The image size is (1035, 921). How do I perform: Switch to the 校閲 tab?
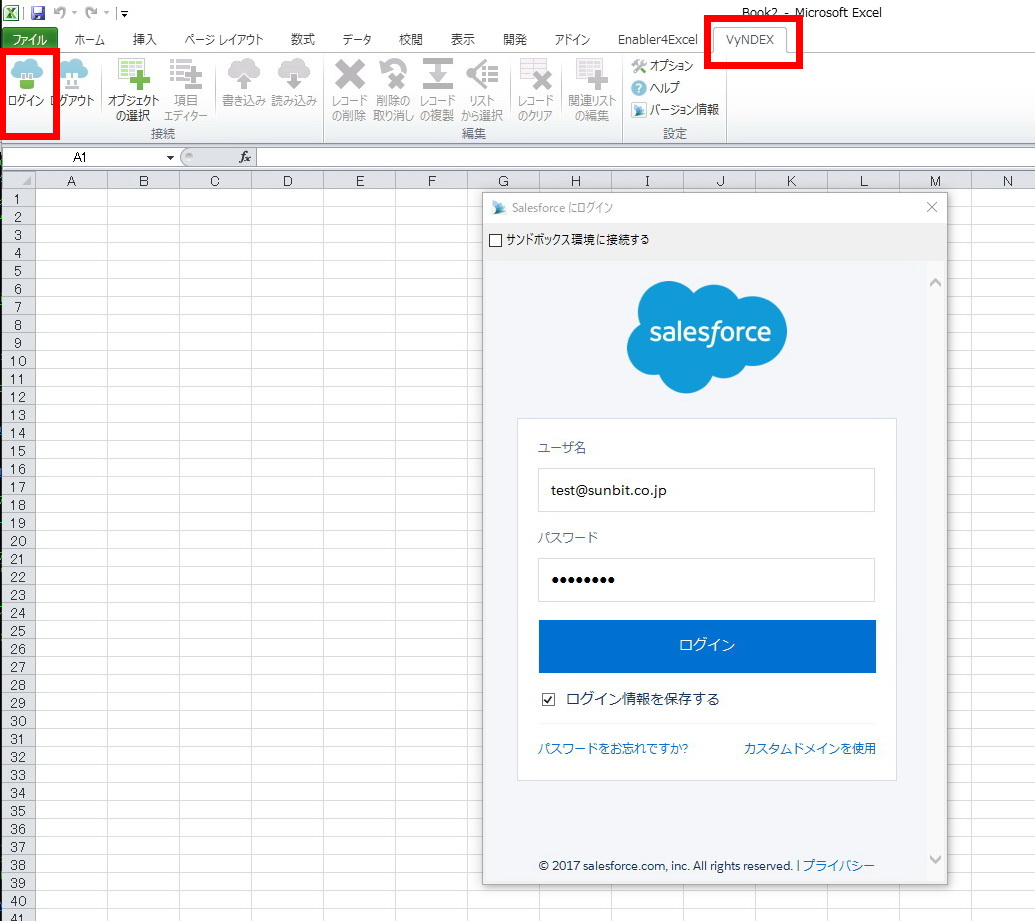[x=411, y=40]
